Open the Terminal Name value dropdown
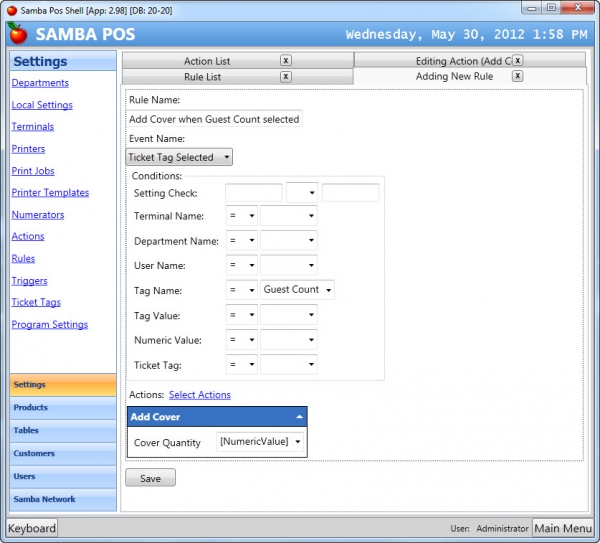Screen dimensions: 600x543 (x=289, y=216)
